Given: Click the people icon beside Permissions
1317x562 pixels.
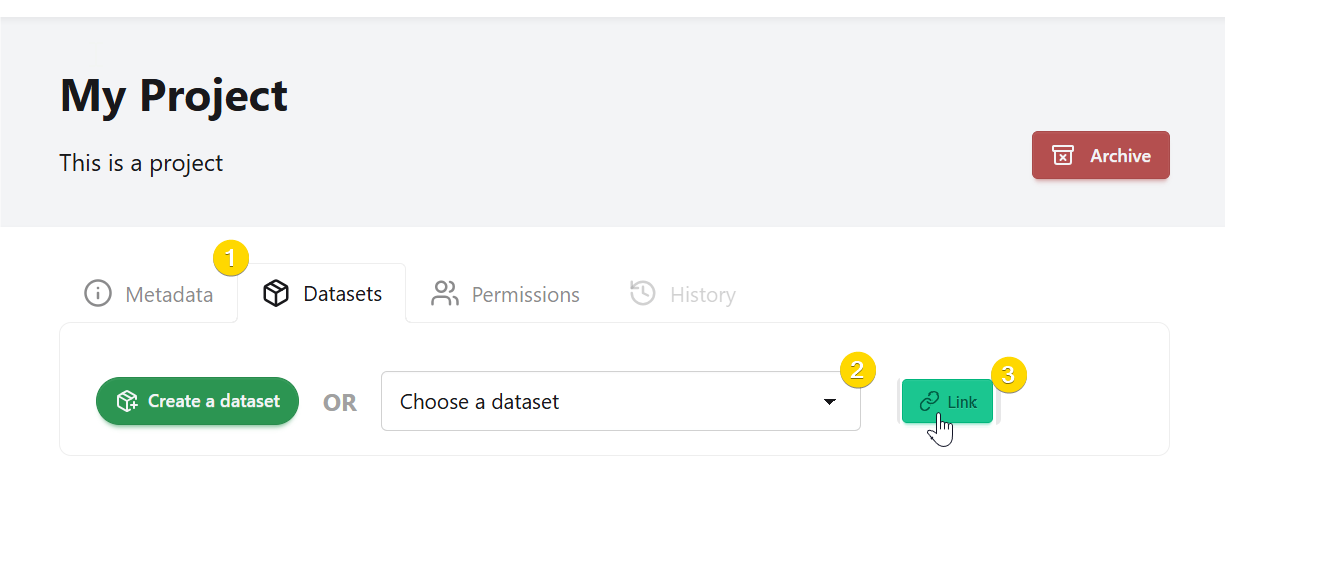Looking at the screenshot, I should click(x=444, y=294).
